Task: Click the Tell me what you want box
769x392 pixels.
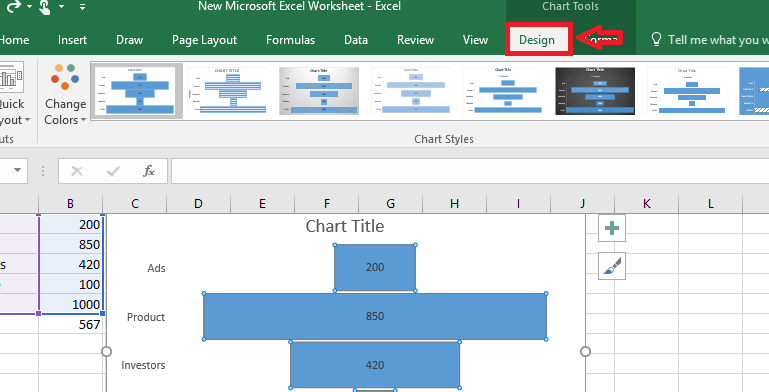Action: (x=709, y=40)
